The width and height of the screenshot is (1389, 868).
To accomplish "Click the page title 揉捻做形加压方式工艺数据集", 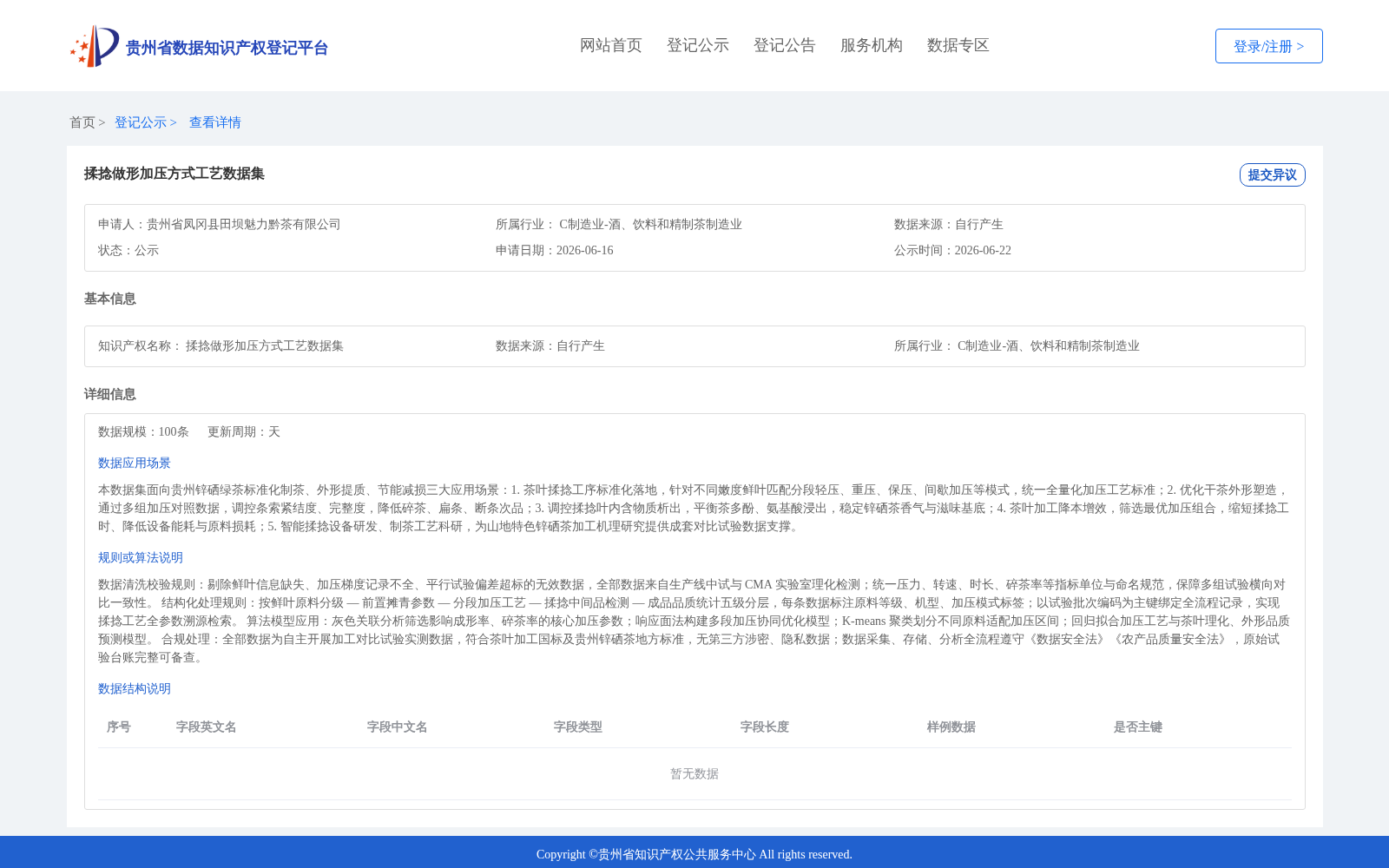I will [174, 174].
